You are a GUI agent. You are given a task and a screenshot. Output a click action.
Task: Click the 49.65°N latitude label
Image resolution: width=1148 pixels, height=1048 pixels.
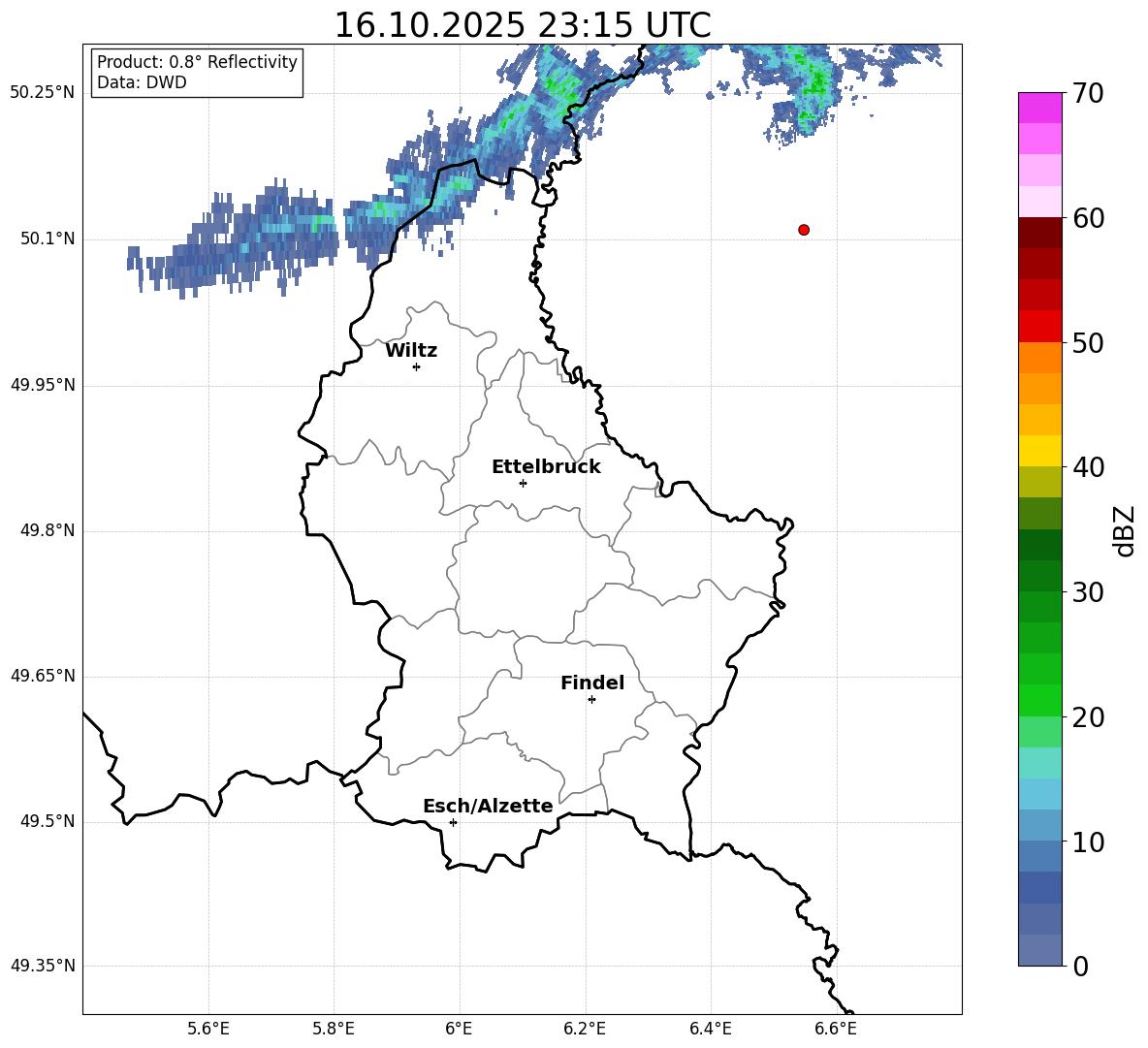click(x=43, y=676)
